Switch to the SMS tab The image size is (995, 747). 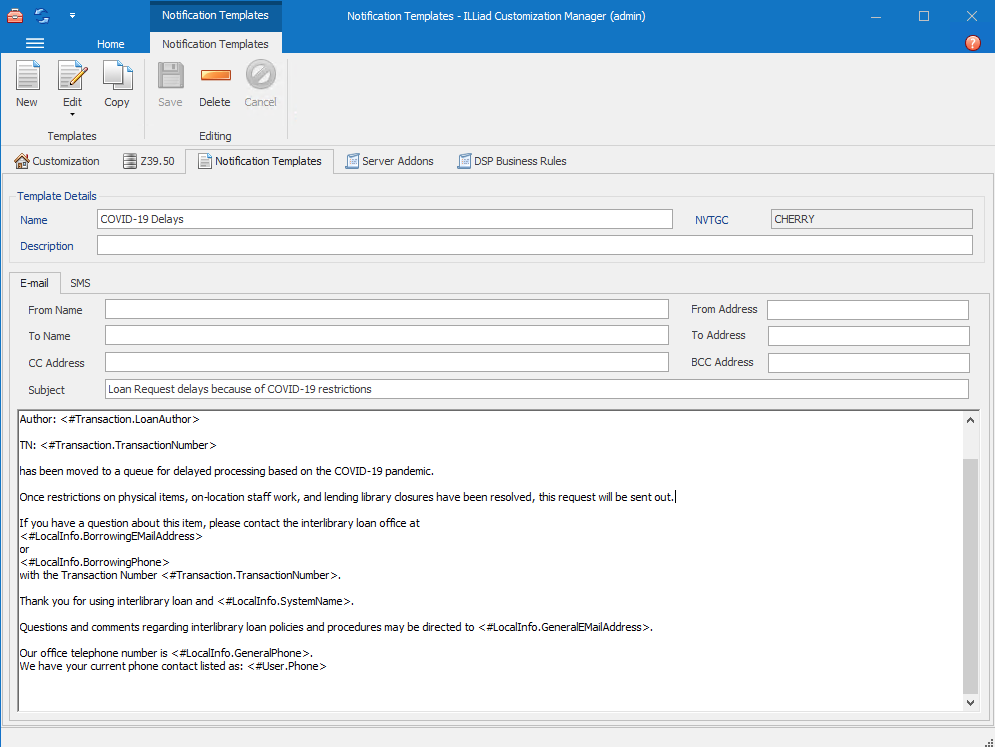point(80,283)
